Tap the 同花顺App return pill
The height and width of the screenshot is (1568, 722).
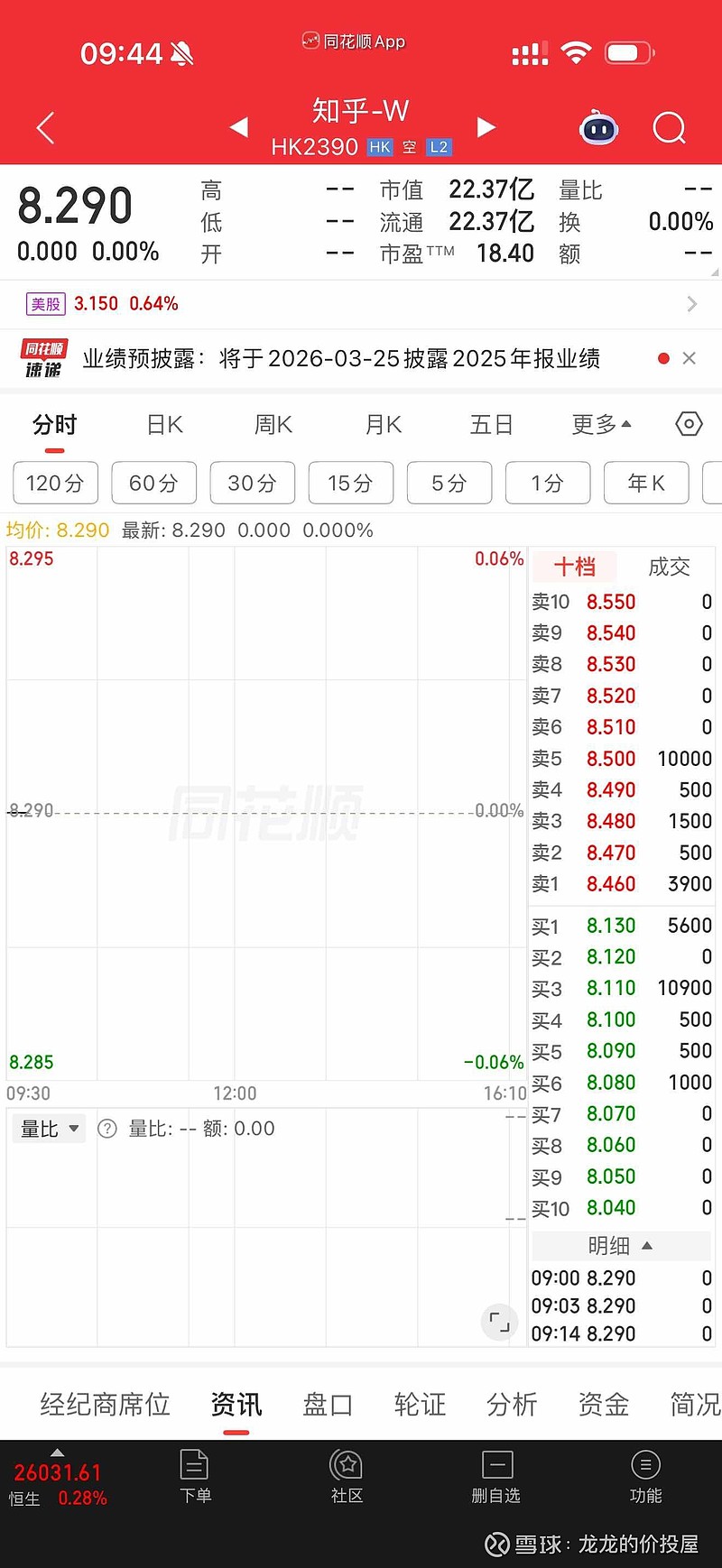pyautogui.click(x=354, y=42)
